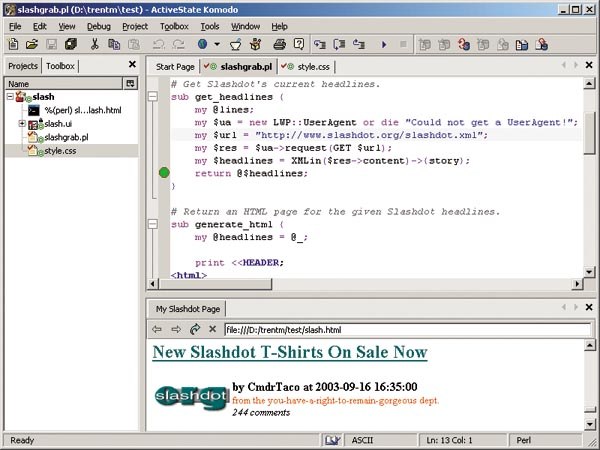Image resolution: width=600 pixels, height=450 pixels.
Task: Collapse the generate_html sub fold marker
Action: point(153,224)
